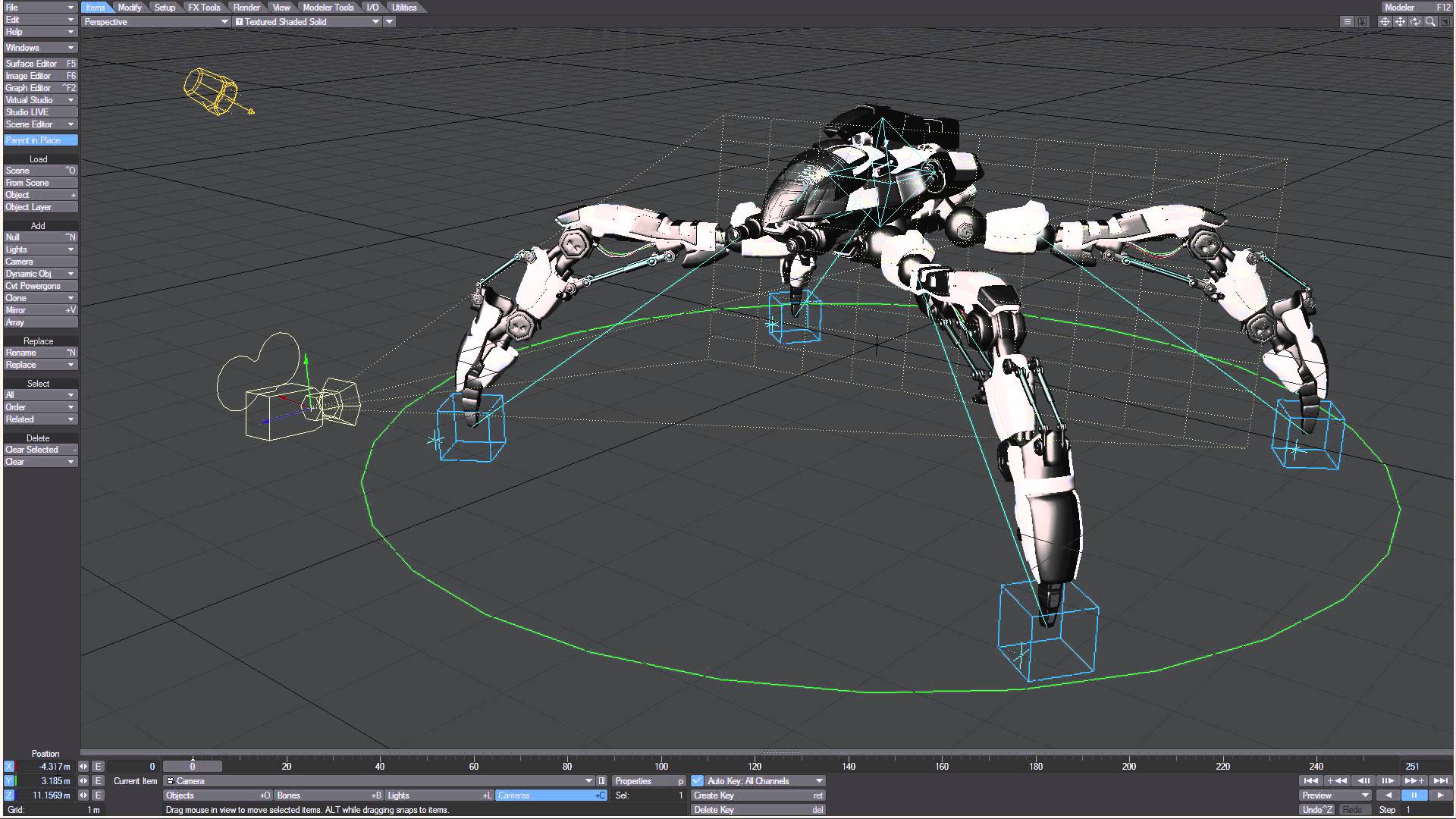The width and height of the screenshot is (1456, 819).
Task: Open the Surface Editor
Action: click(40, 64)
